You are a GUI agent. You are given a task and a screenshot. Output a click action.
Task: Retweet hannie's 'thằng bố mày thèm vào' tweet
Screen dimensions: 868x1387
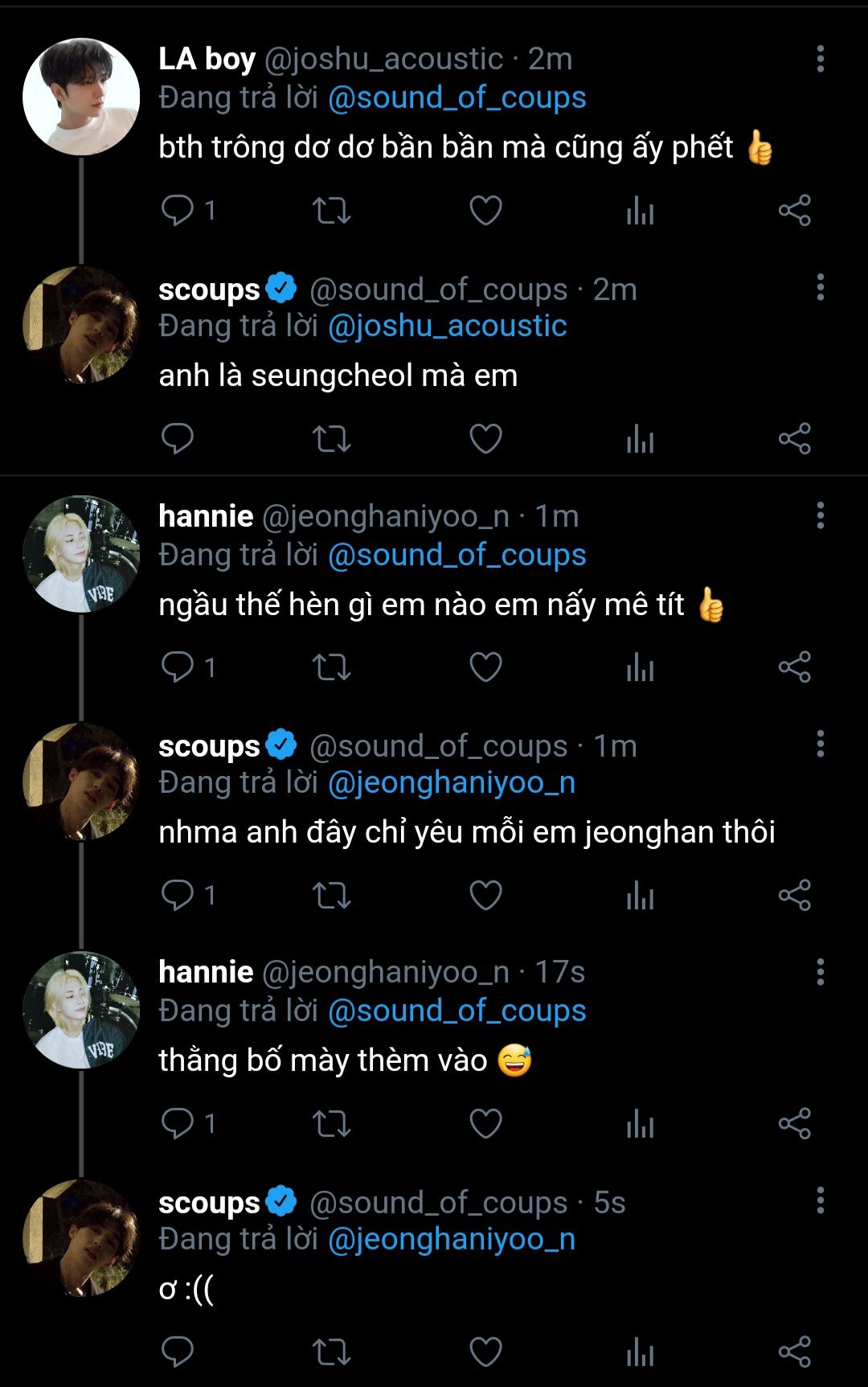pyautogui.click(x=331, y=1124)
